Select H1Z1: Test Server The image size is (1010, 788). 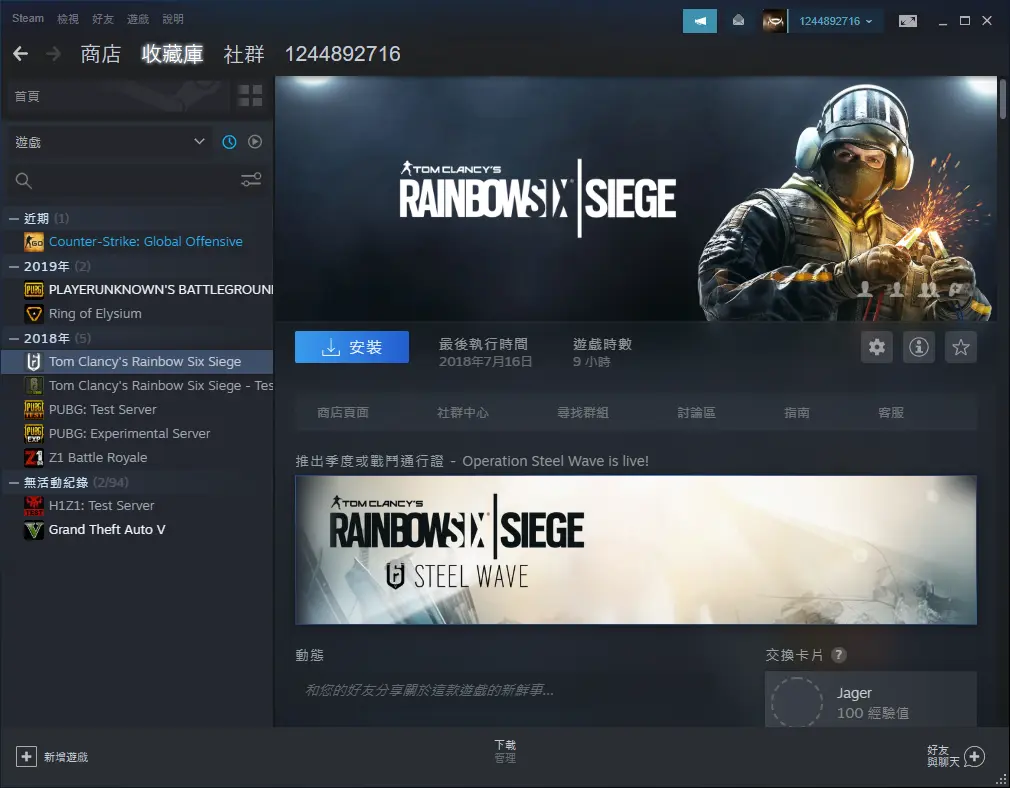[102, 506]
